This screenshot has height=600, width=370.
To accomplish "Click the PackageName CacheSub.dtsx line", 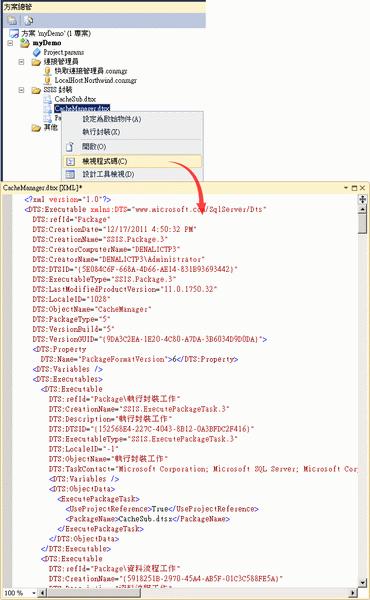I will [x=147, y=518].
